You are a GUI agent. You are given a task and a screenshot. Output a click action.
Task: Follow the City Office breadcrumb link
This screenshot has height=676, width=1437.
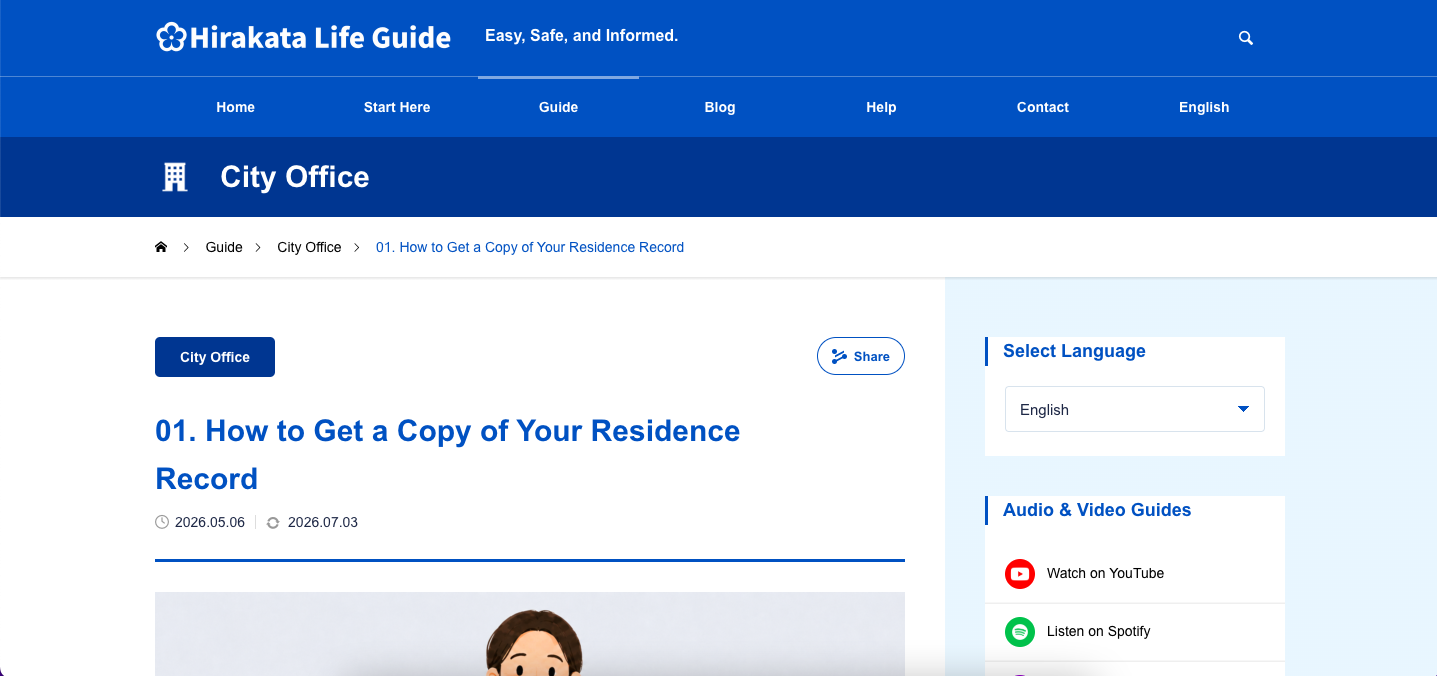click(x=309, y=247)
